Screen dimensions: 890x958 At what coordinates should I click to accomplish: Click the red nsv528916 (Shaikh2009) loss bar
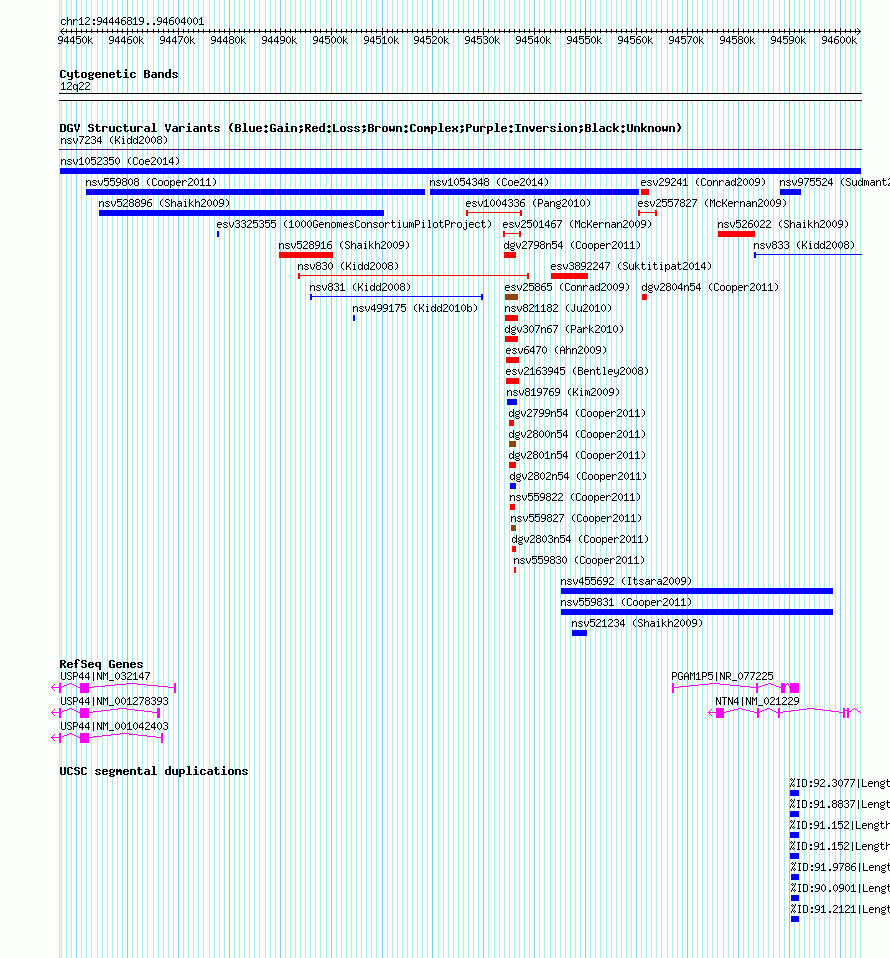pyautogui.click(x=305, y=255)
